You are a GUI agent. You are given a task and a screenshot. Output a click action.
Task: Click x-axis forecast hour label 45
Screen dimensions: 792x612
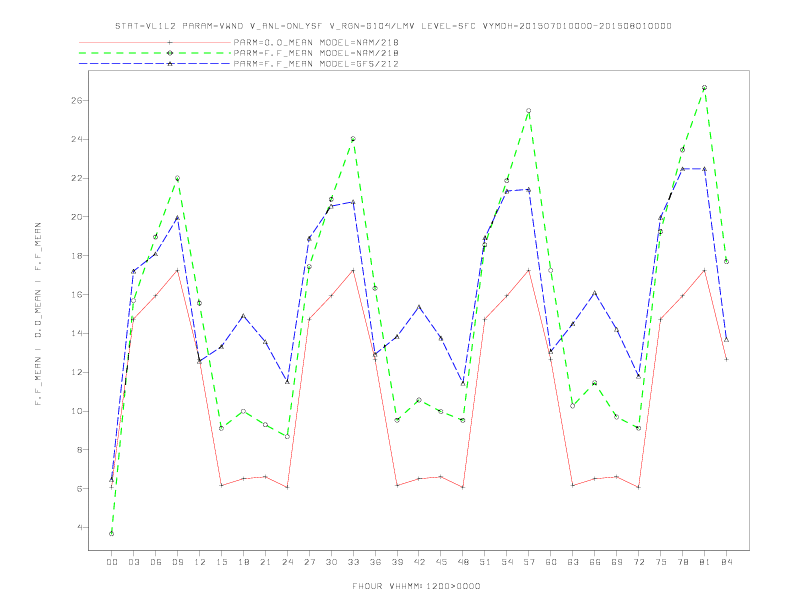point(441,562)
